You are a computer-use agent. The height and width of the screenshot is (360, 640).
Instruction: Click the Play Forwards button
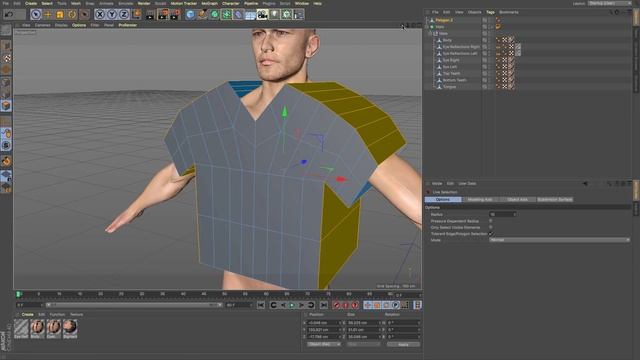tap(292, 305)
